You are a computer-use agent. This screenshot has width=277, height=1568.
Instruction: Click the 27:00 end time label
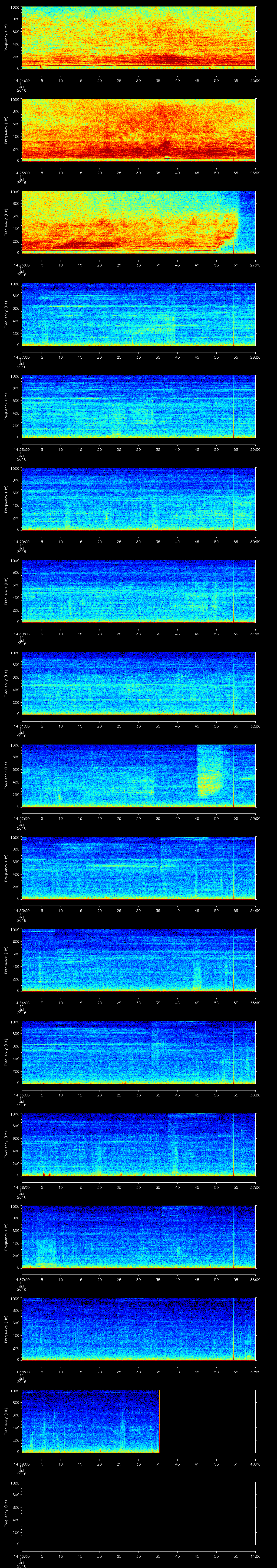tap(256, 265)
